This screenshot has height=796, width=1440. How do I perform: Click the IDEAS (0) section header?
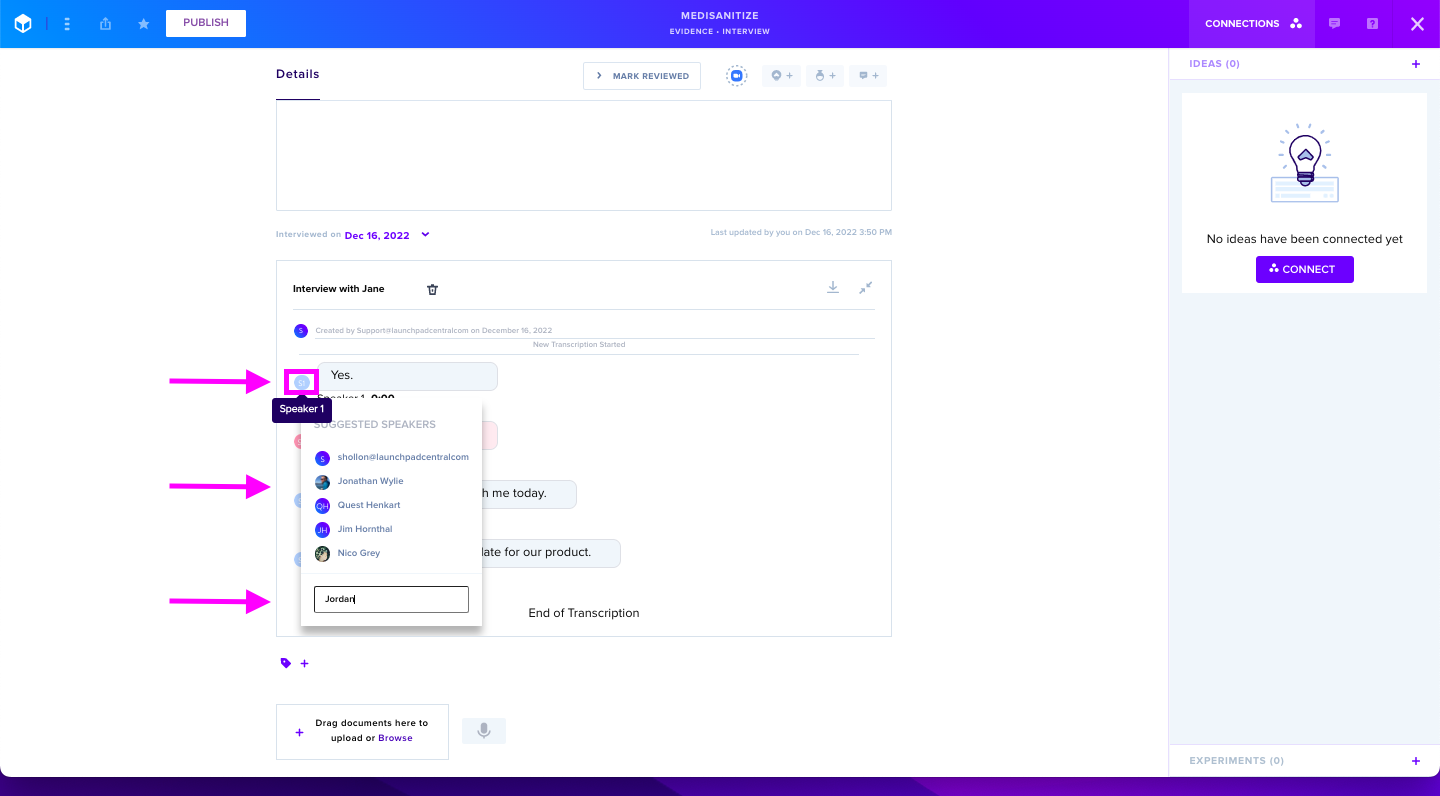tap(1214, 64)
